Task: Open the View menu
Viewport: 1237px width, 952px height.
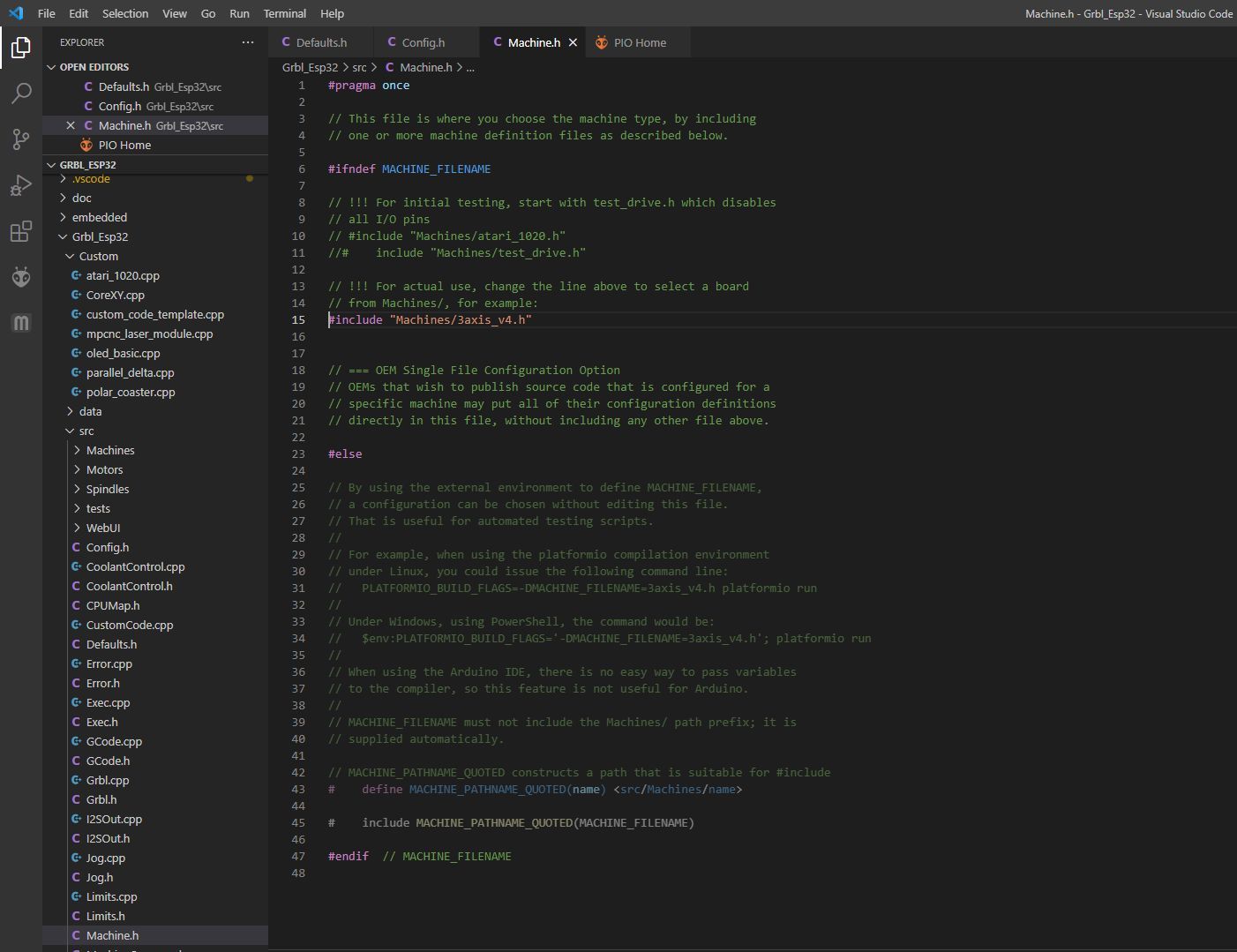Action: (175, 13)
